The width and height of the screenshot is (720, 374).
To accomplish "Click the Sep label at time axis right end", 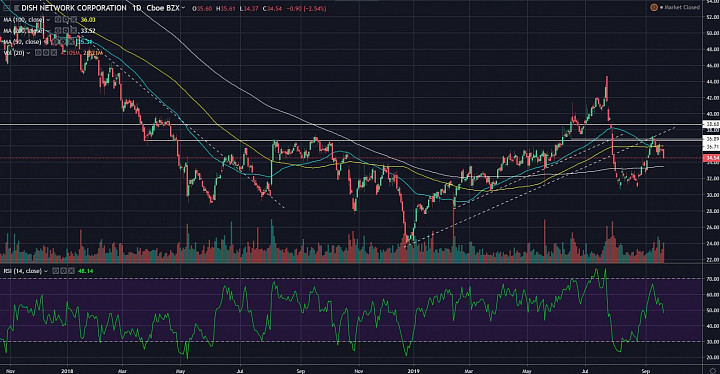I will tap(646, 371).
